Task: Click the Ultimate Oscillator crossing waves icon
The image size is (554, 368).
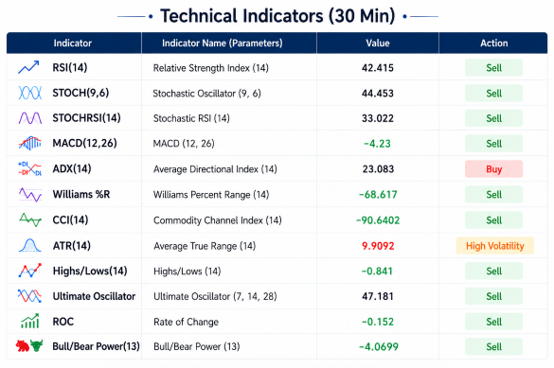Action: click(x=30, y=296)
